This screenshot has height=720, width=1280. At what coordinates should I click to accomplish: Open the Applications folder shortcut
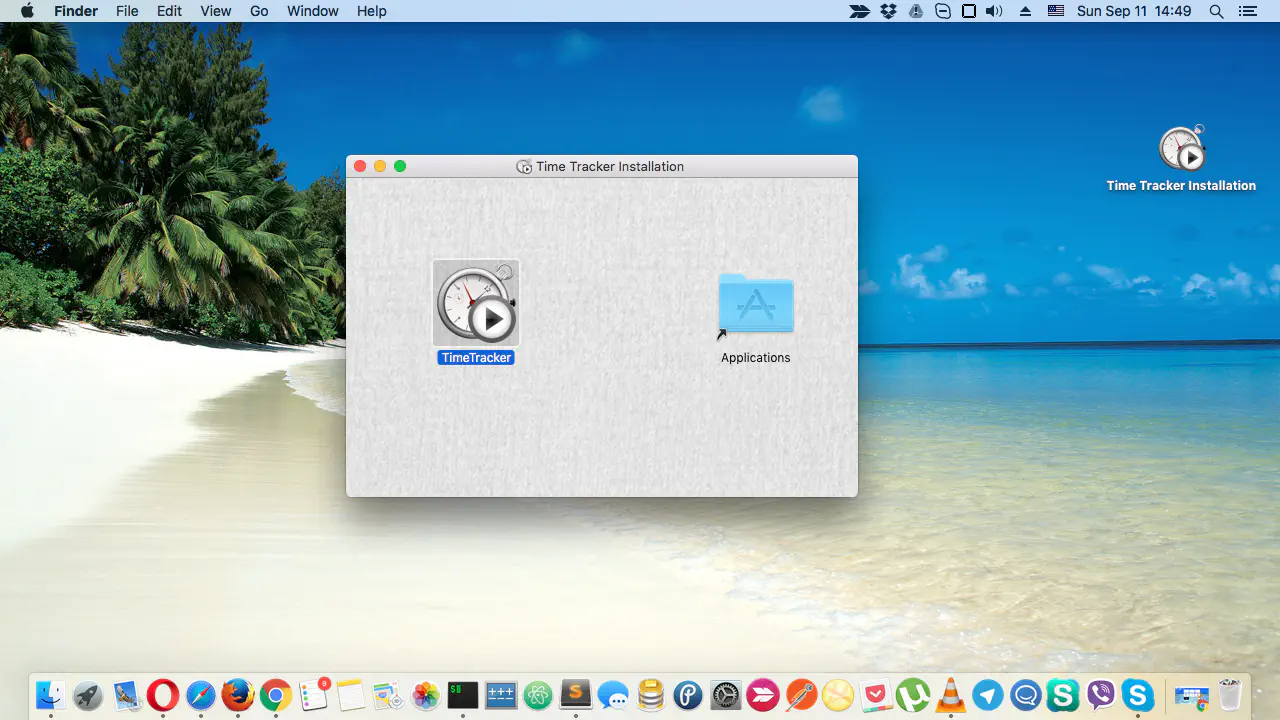(756, 304)
